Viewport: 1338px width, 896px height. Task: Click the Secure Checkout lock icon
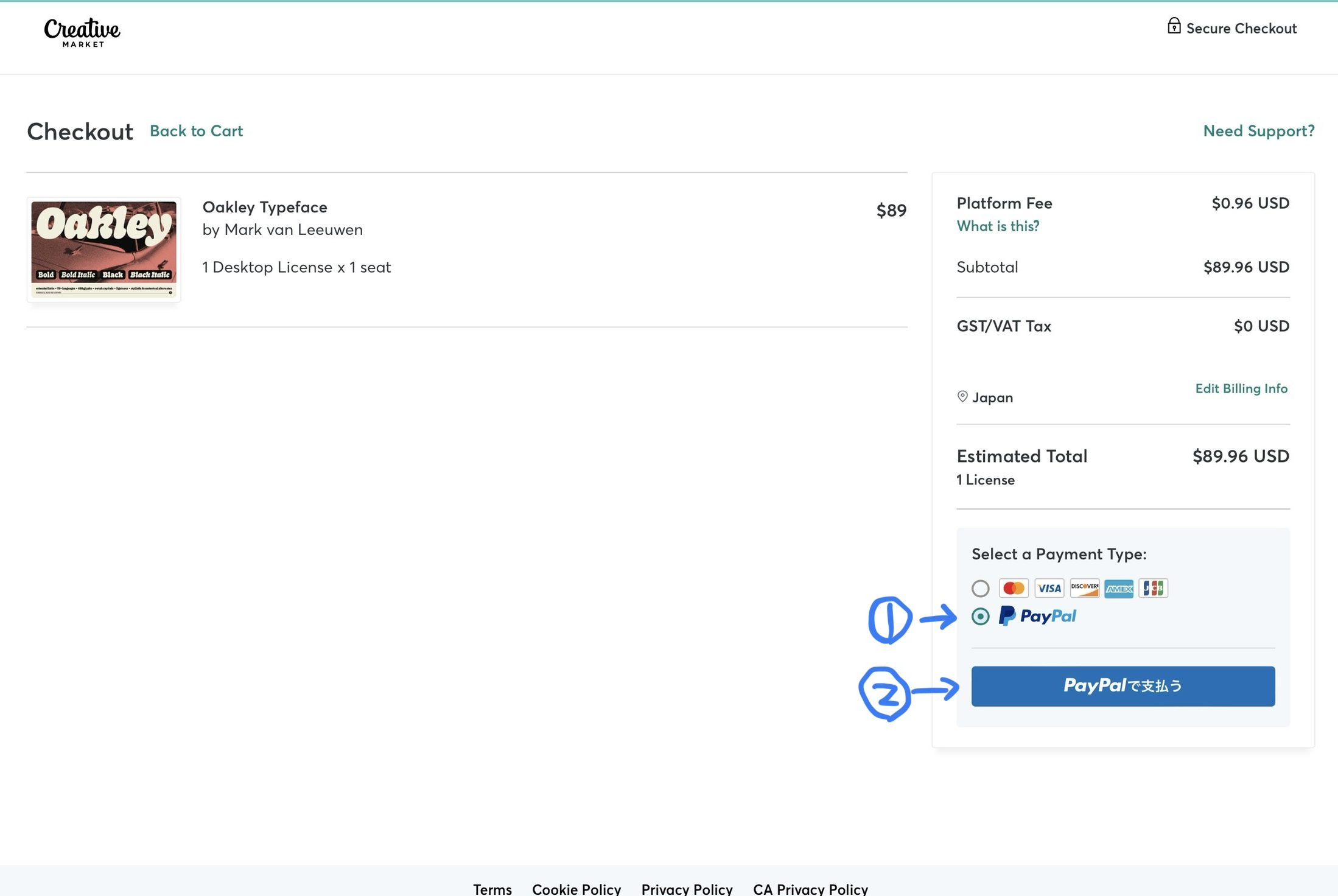(x=1174, y=26)
